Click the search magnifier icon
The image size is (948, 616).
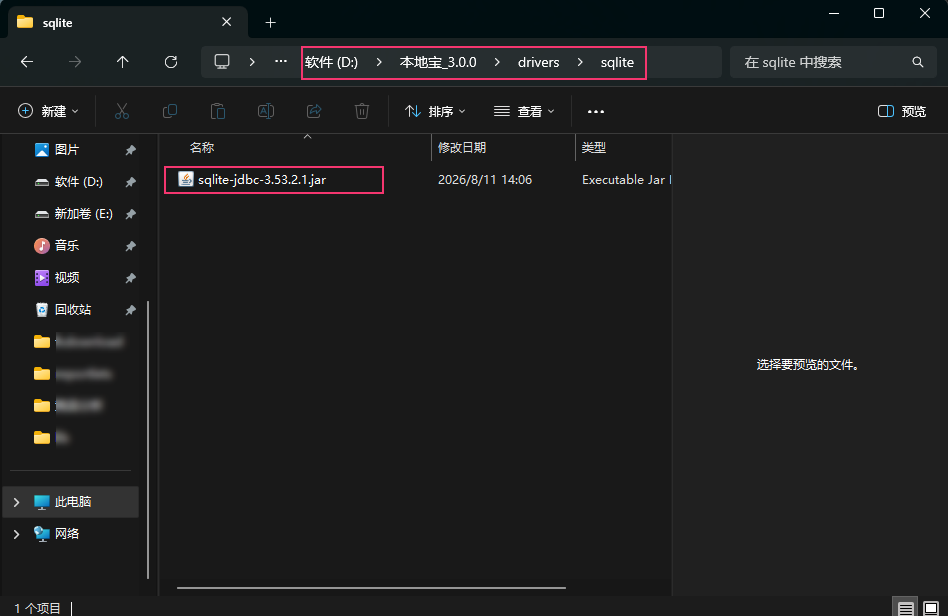[918, 62]
